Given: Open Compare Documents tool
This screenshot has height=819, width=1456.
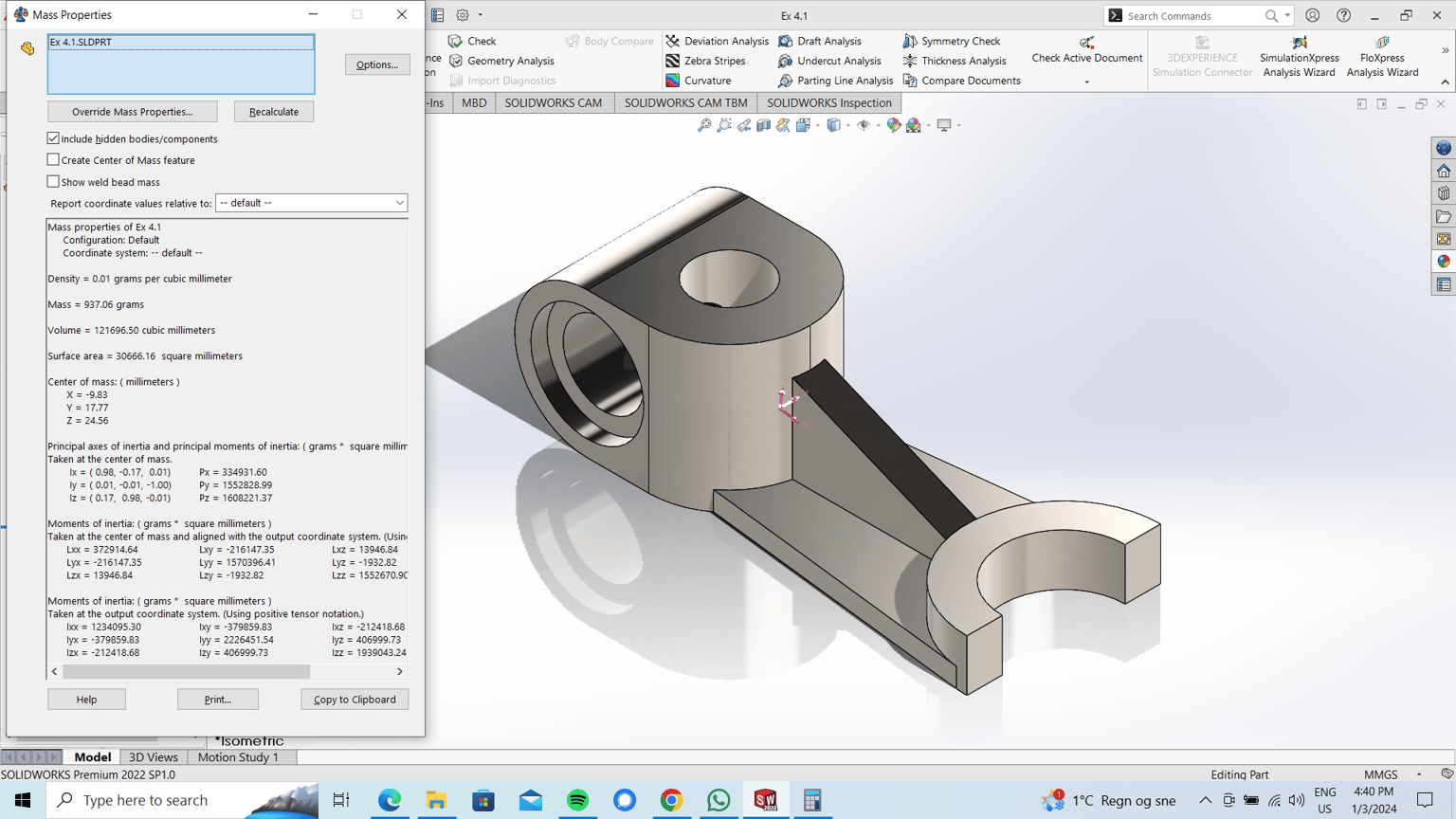Looking at the screenshot, I should pos(961,81).
